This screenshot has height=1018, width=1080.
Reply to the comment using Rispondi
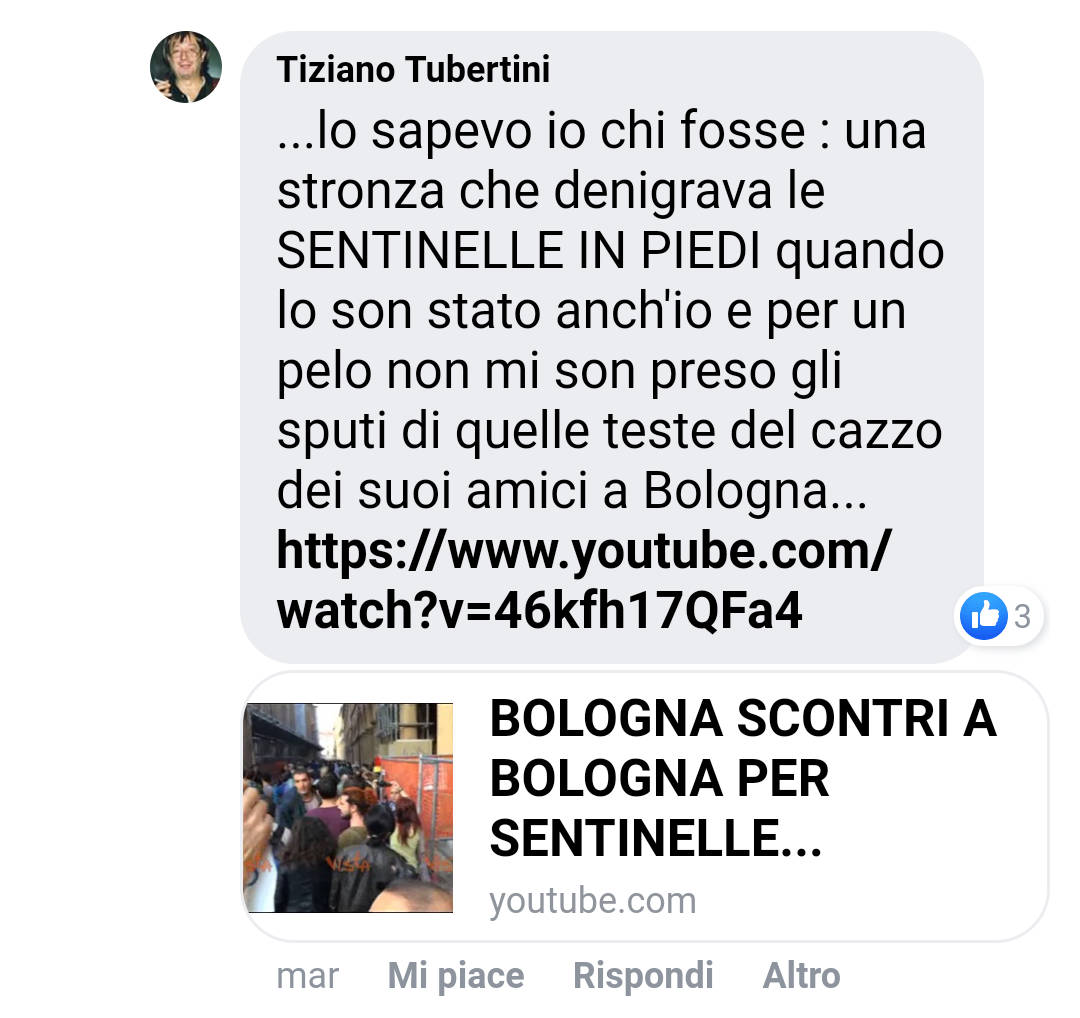point(643,976)
